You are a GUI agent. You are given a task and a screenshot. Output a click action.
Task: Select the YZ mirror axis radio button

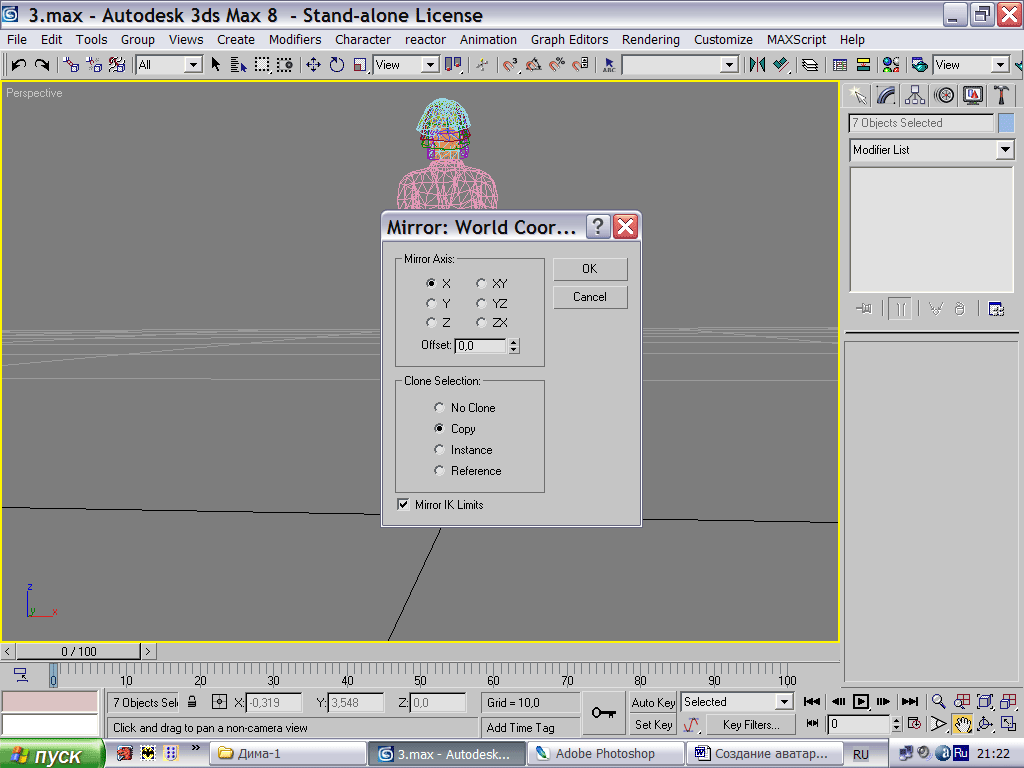(481, 303)
